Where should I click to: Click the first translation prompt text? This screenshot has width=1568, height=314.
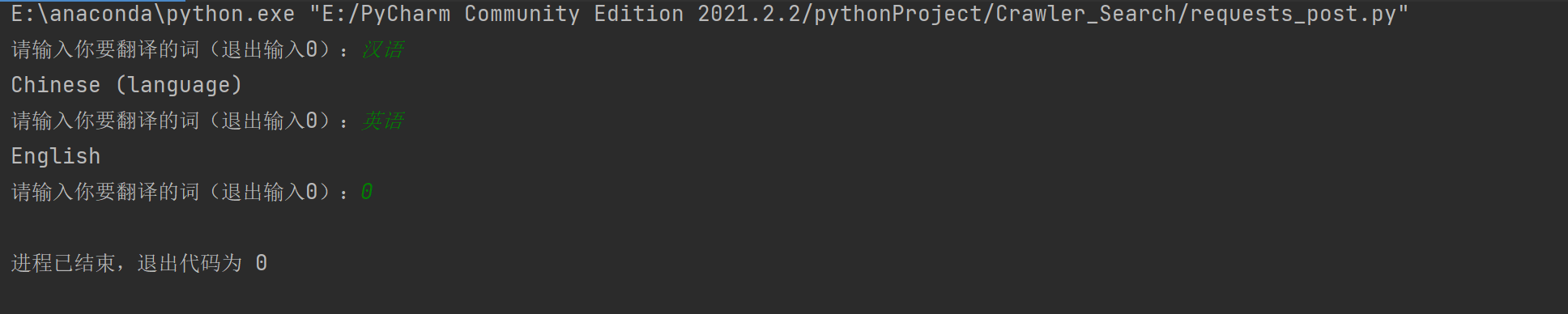179,50
